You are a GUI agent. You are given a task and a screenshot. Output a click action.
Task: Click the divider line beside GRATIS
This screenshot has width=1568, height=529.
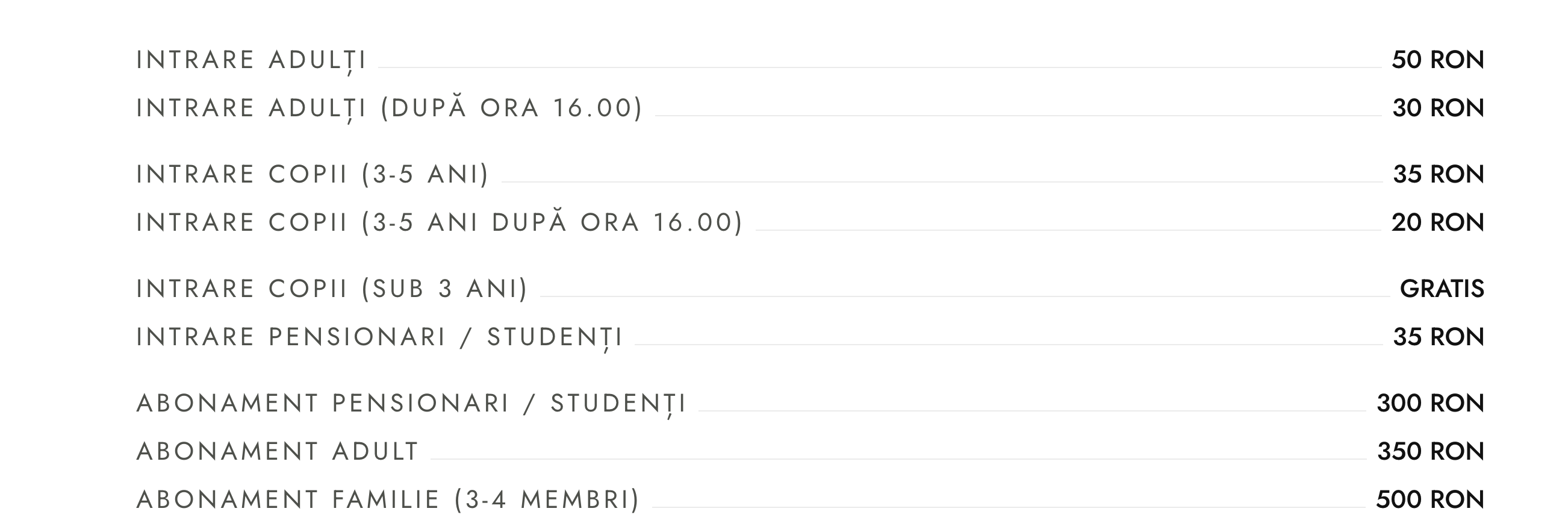(x=964, y=296)
